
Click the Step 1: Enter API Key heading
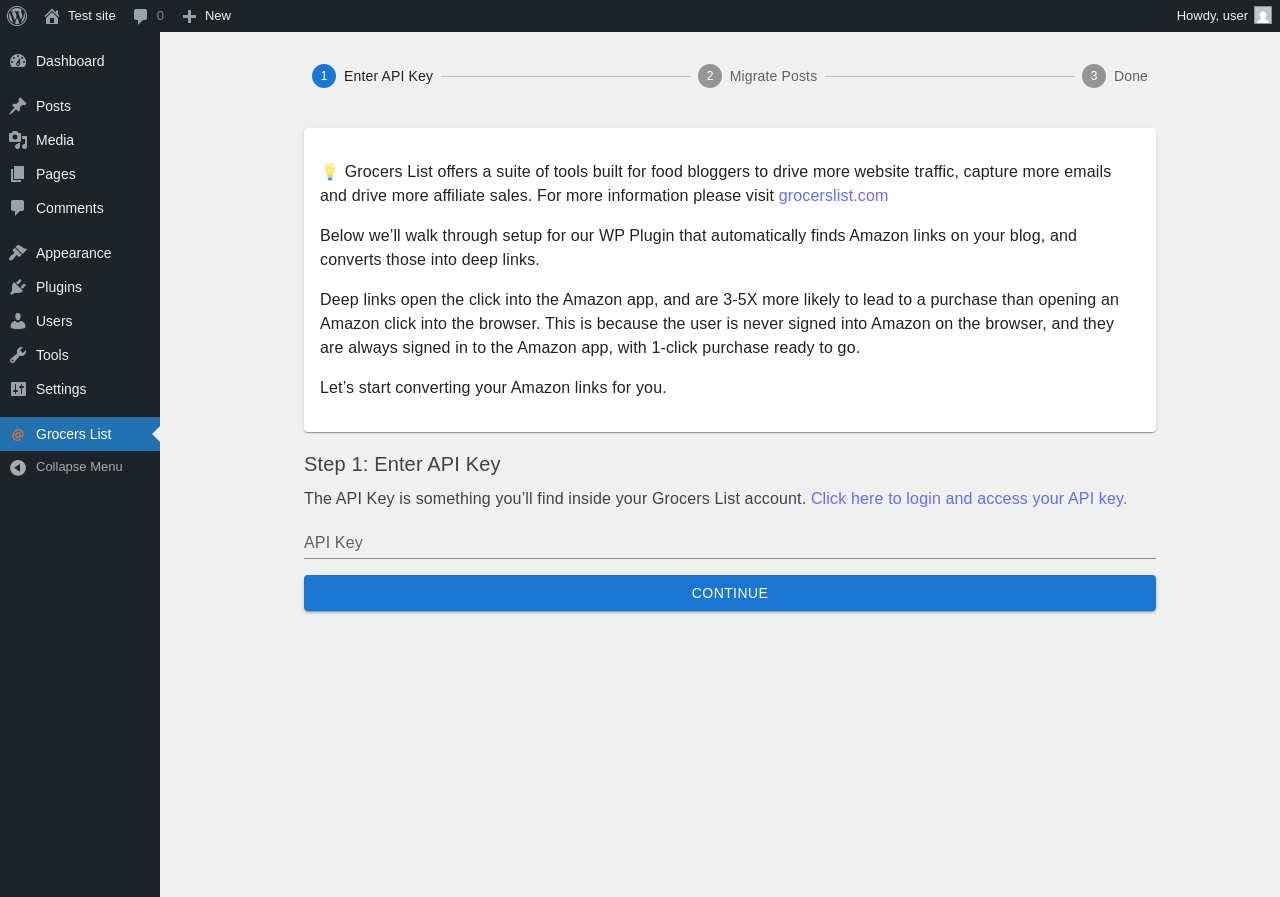pyautogui.click(x=402, y=464)
